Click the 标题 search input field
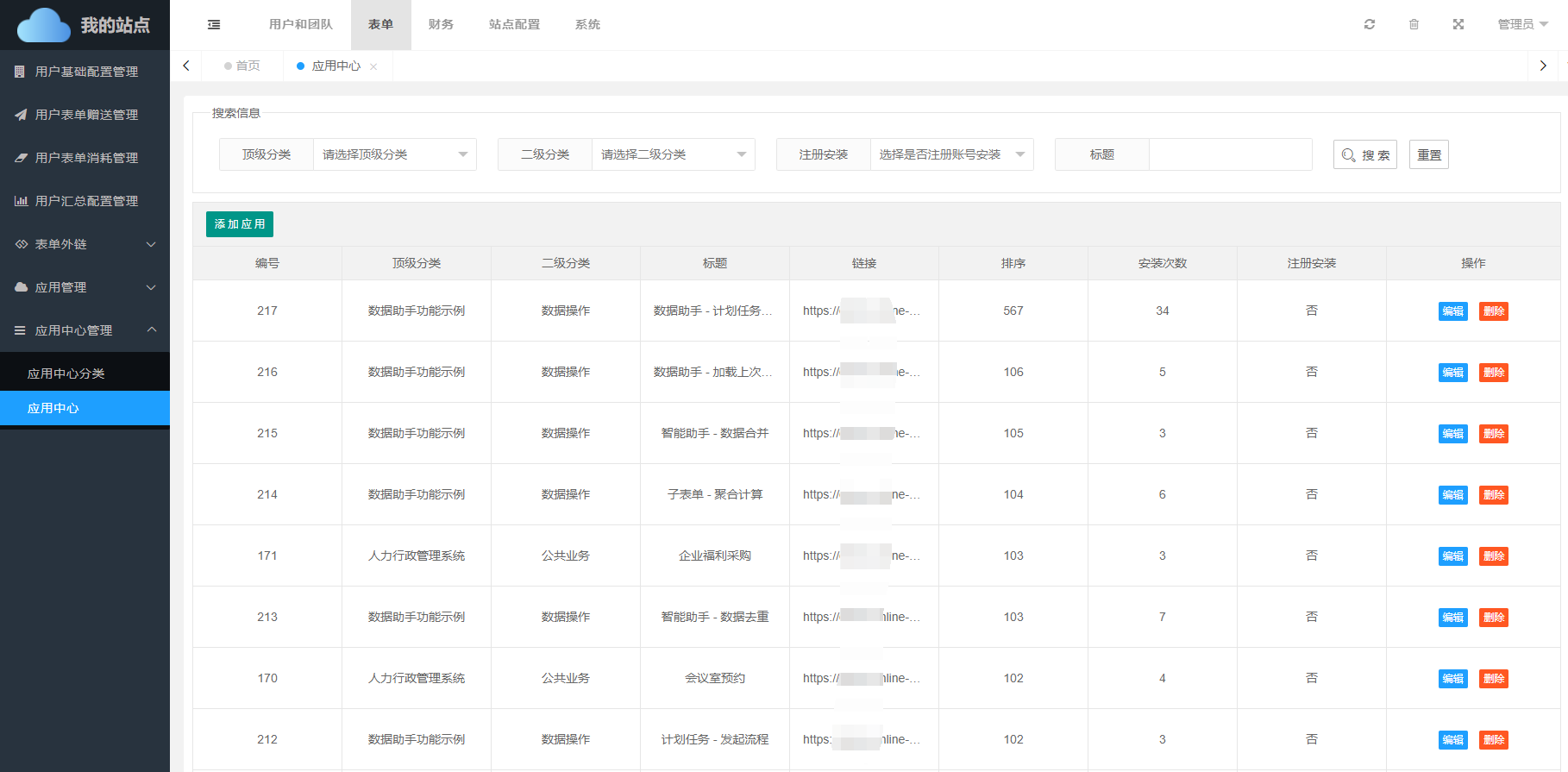The image size is (1568, 772). (x=1230, y=154)
